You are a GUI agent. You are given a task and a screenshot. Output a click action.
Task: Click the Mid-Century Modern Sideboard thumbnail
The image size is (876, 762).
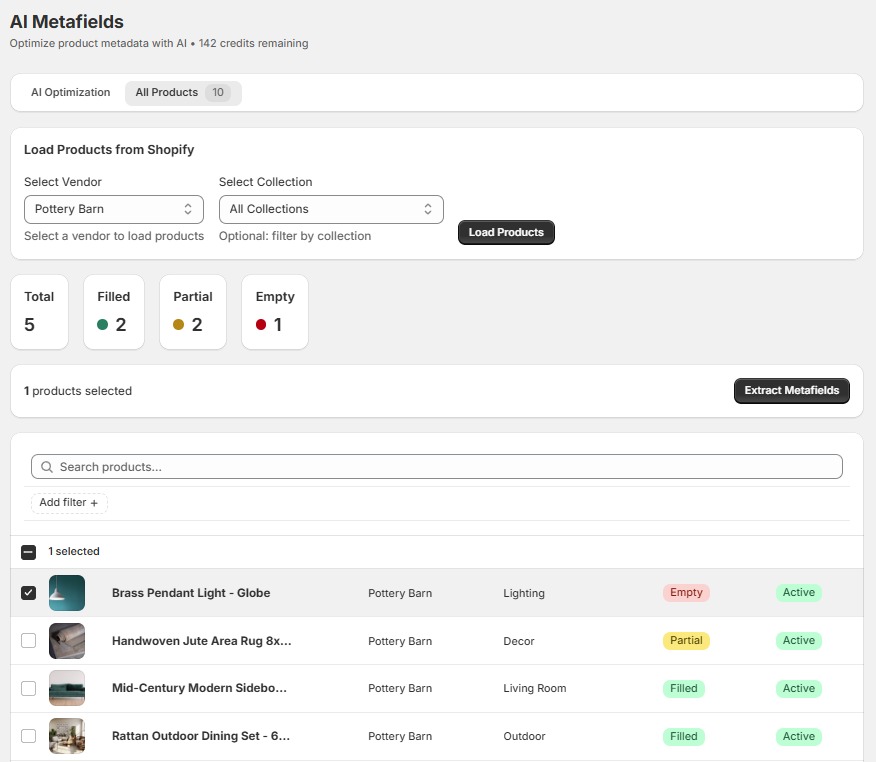(67, 688)
